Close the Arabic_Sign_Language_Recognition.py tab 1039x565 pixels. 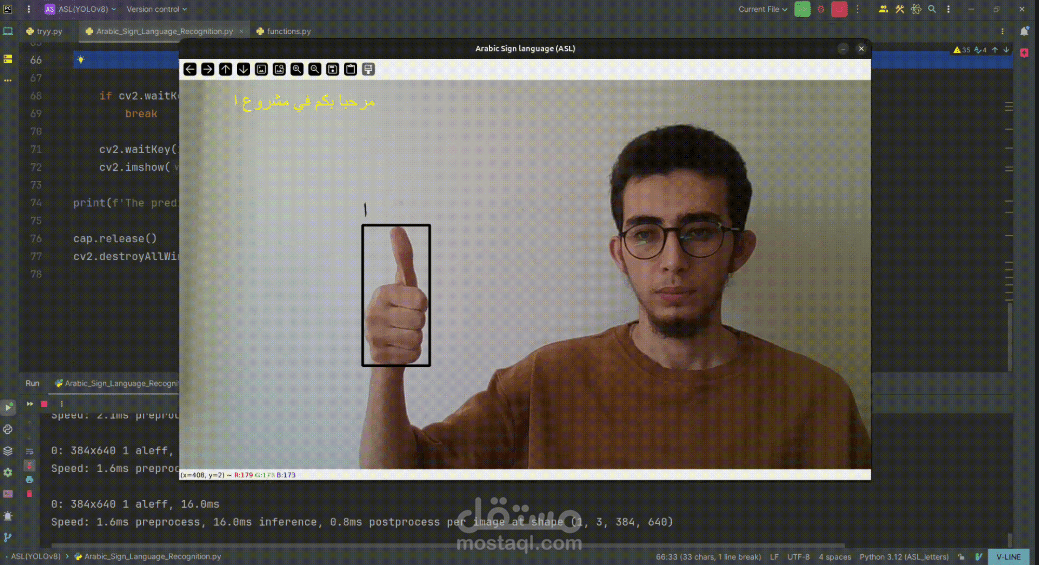241,31
